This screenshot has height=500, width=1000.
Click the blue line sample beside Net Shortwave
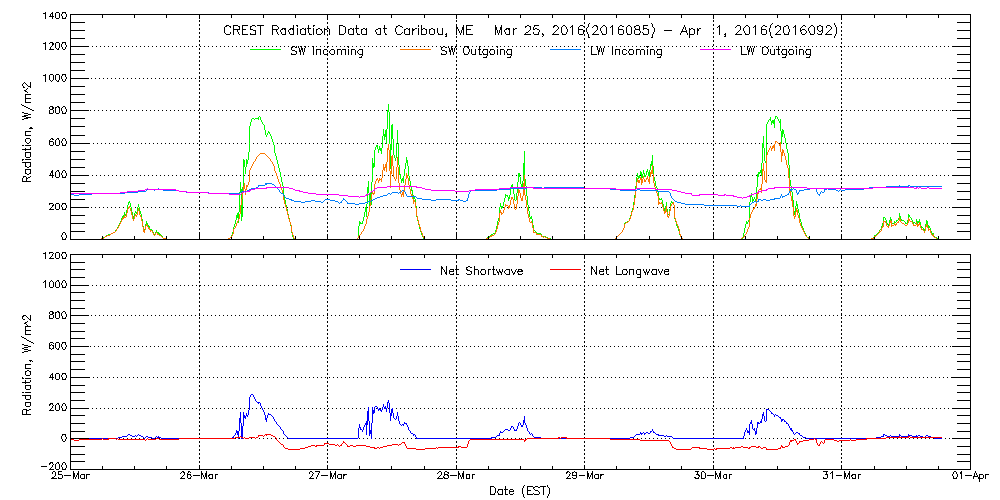[x=416, y=270]
